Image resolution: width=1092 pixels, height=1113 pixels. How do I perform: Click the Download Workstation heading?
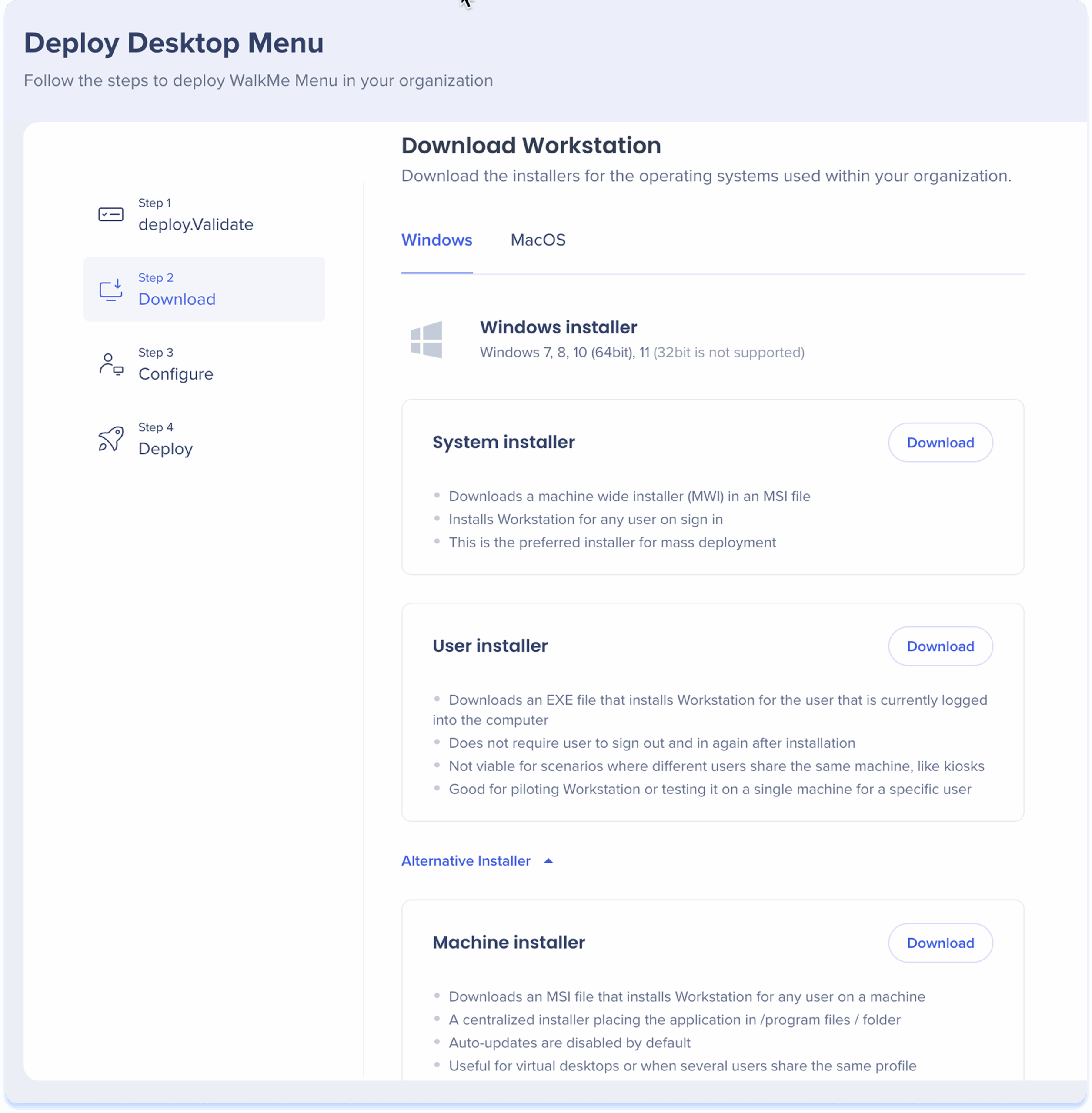coord(531,146)
